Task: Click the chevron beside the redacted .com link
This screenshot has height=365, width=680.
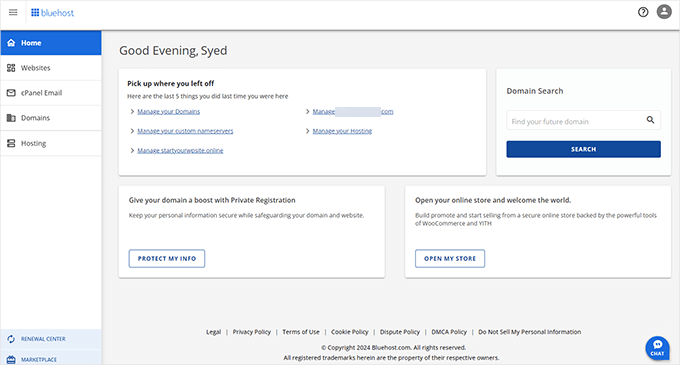Action: [x=307, y=111]
